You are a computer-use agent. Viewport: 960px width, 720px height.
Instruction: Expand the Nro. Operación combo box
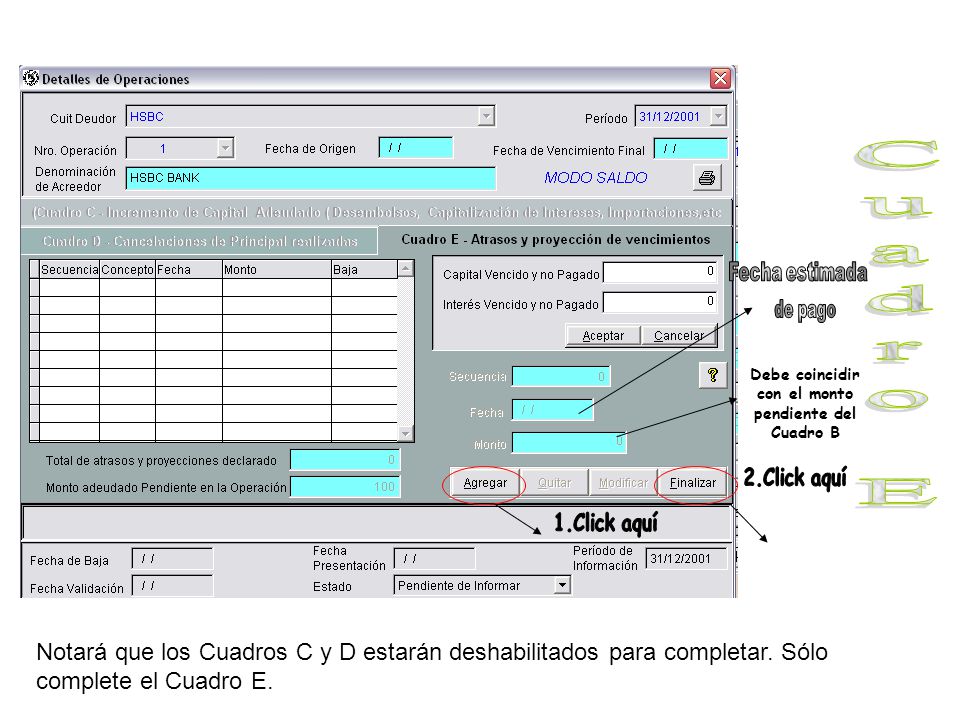225,148
